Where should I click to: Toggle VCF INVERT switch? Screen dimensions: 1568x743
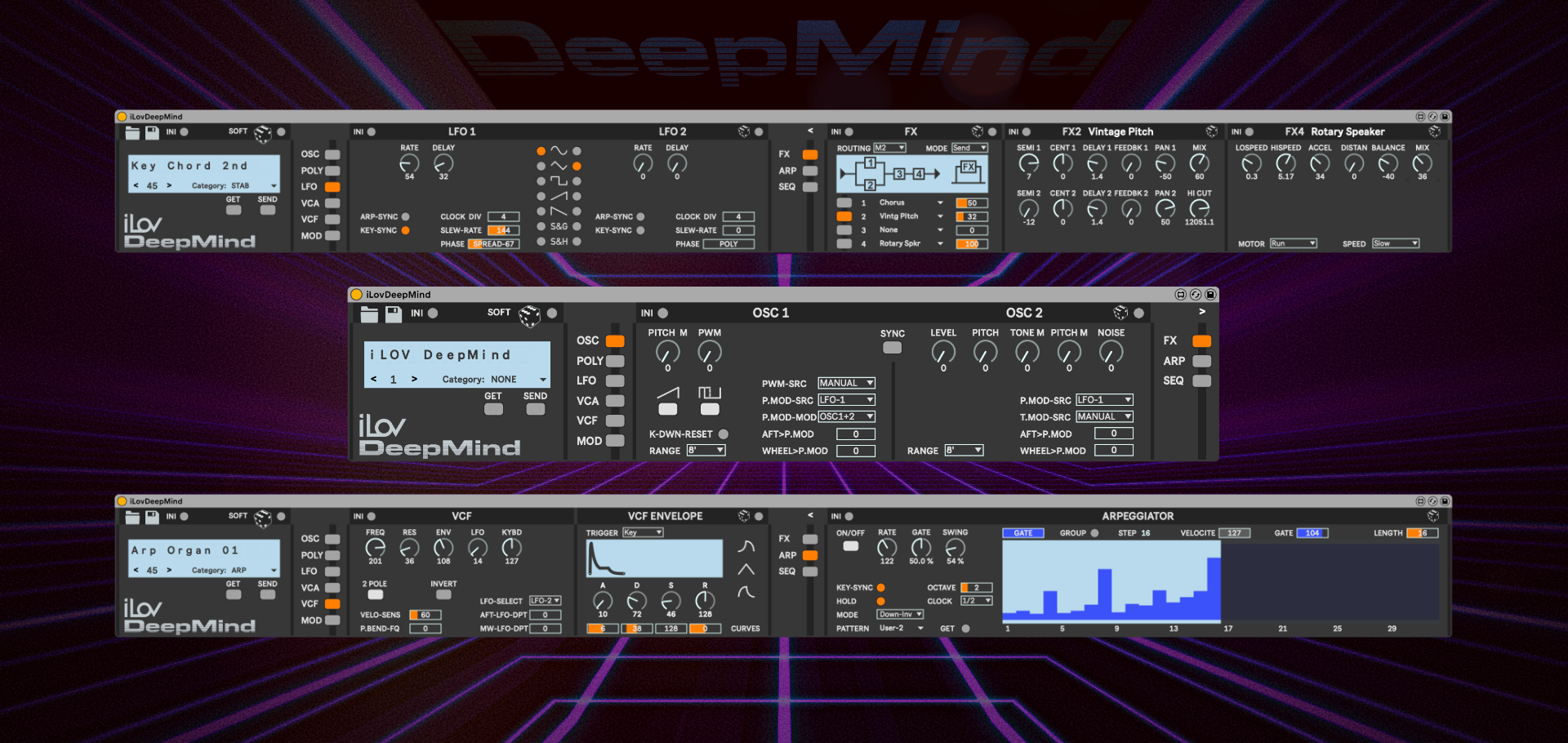click(x=443, y=594)
